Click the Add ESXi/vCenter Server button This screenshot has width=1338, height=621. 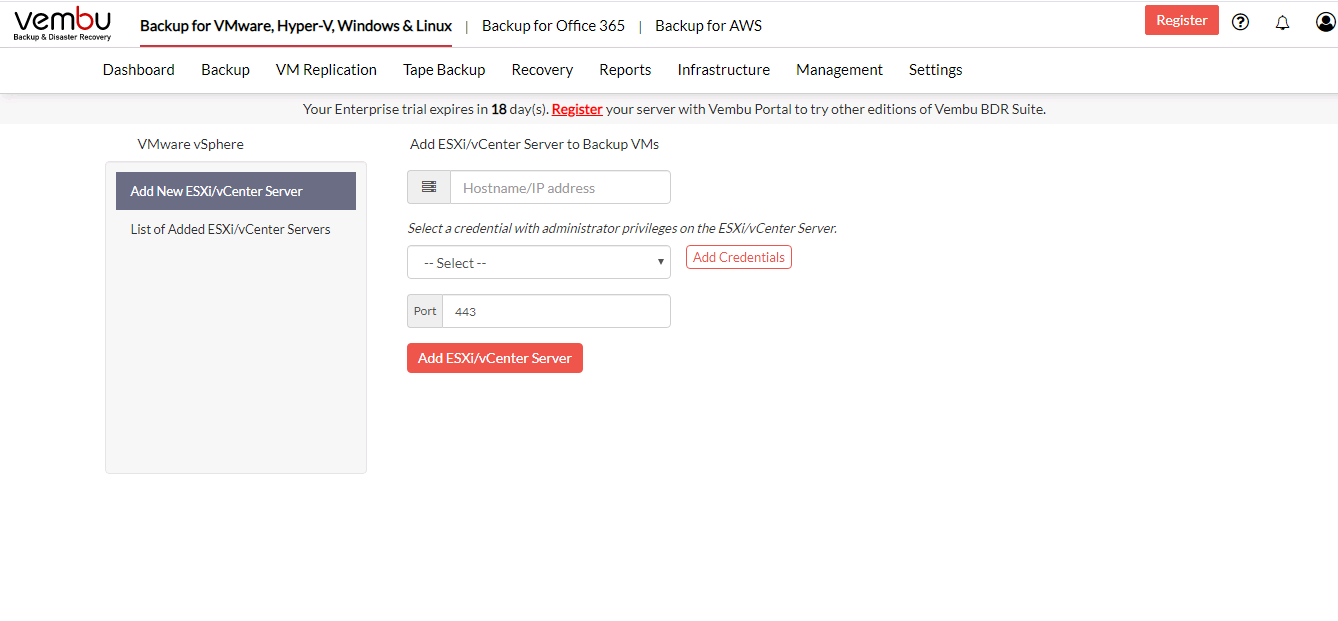point(495,358)
